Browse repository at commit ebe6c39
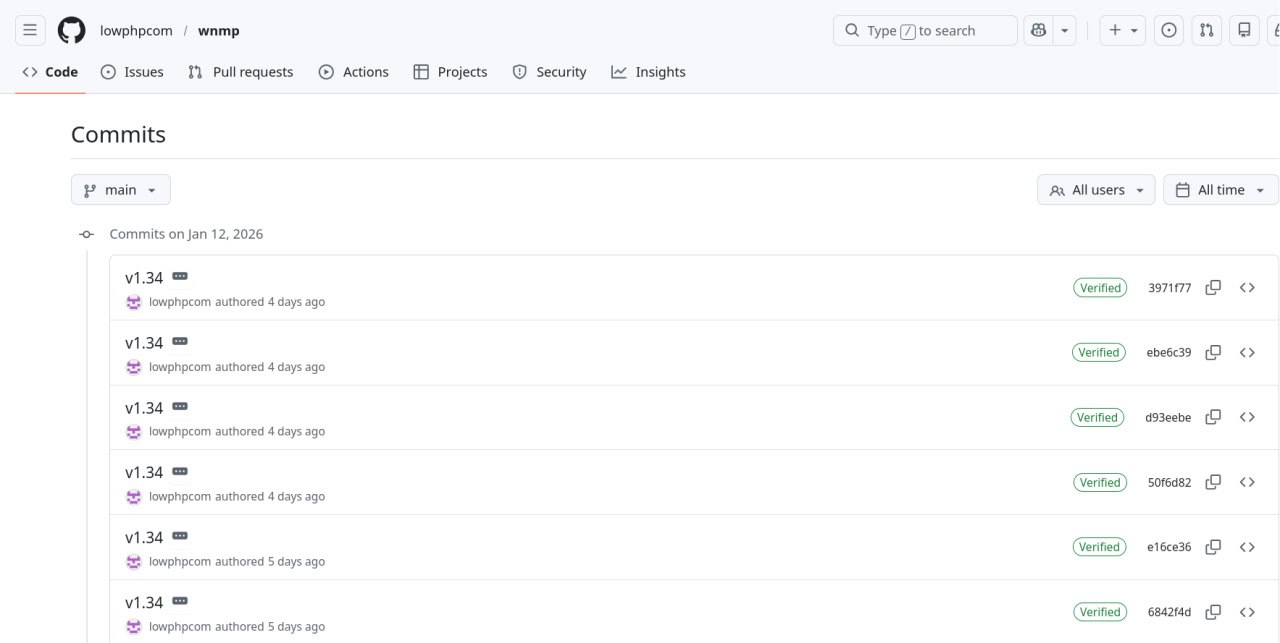The image size is (1280, 643). coord(1247,352)
